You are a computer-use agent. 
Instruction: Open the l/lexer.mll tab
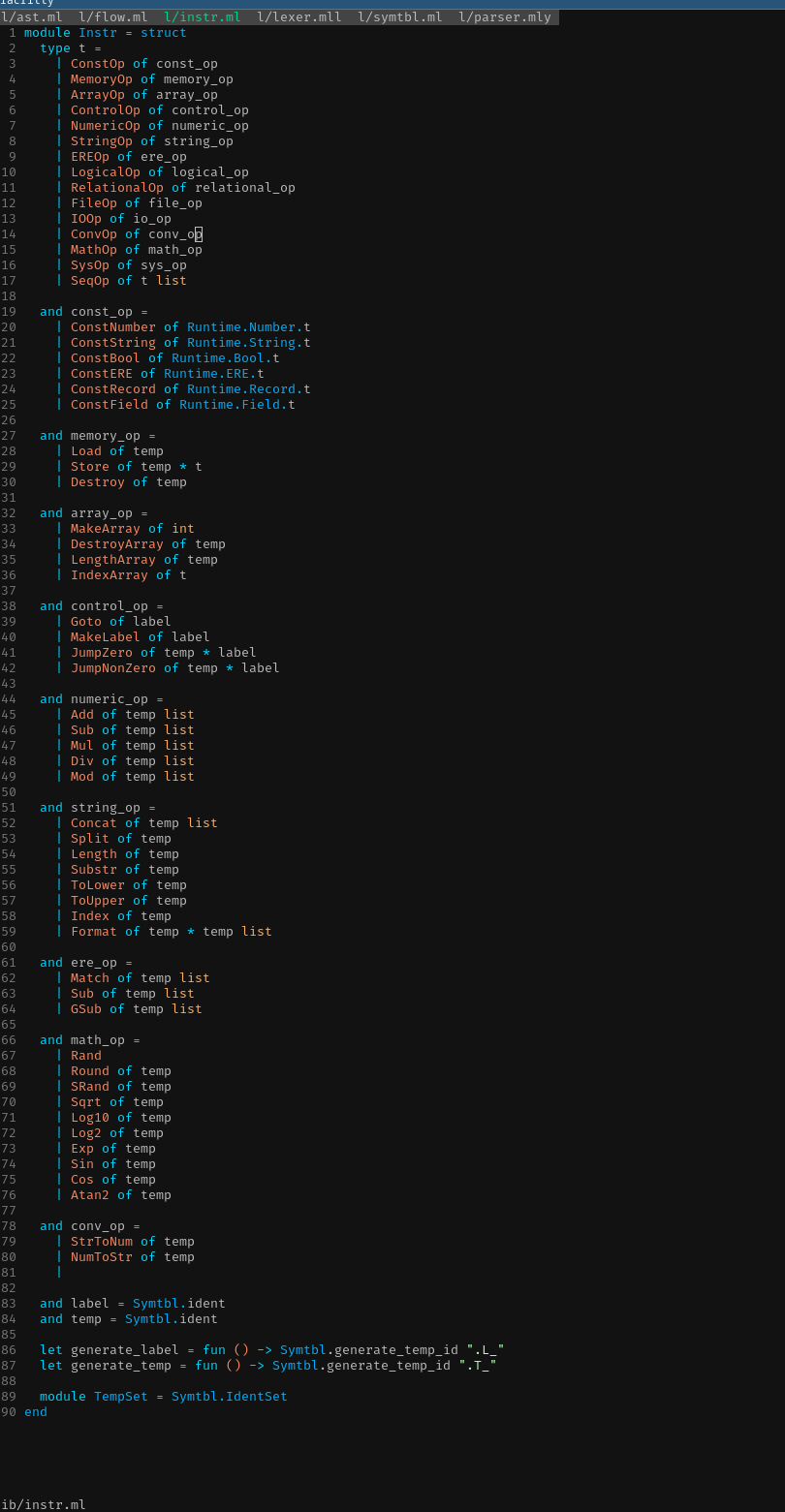(x=299, y=17)
